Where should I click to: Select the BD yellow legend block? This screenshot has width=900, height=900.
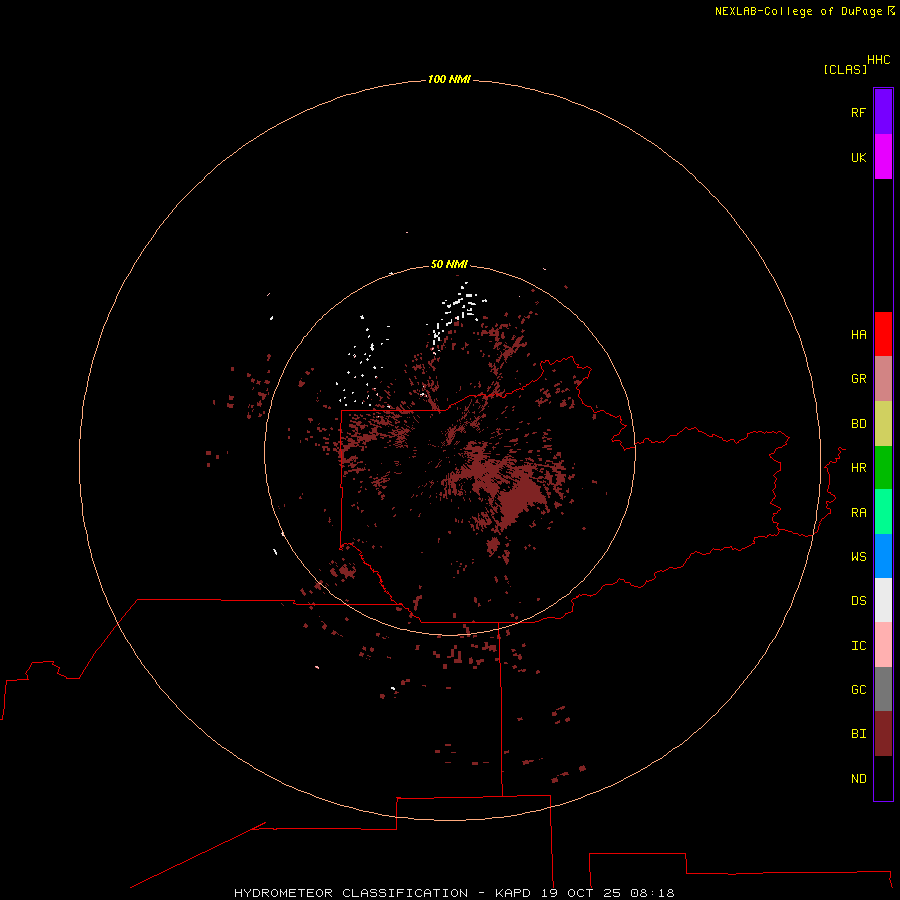click(x=883, y=424)
